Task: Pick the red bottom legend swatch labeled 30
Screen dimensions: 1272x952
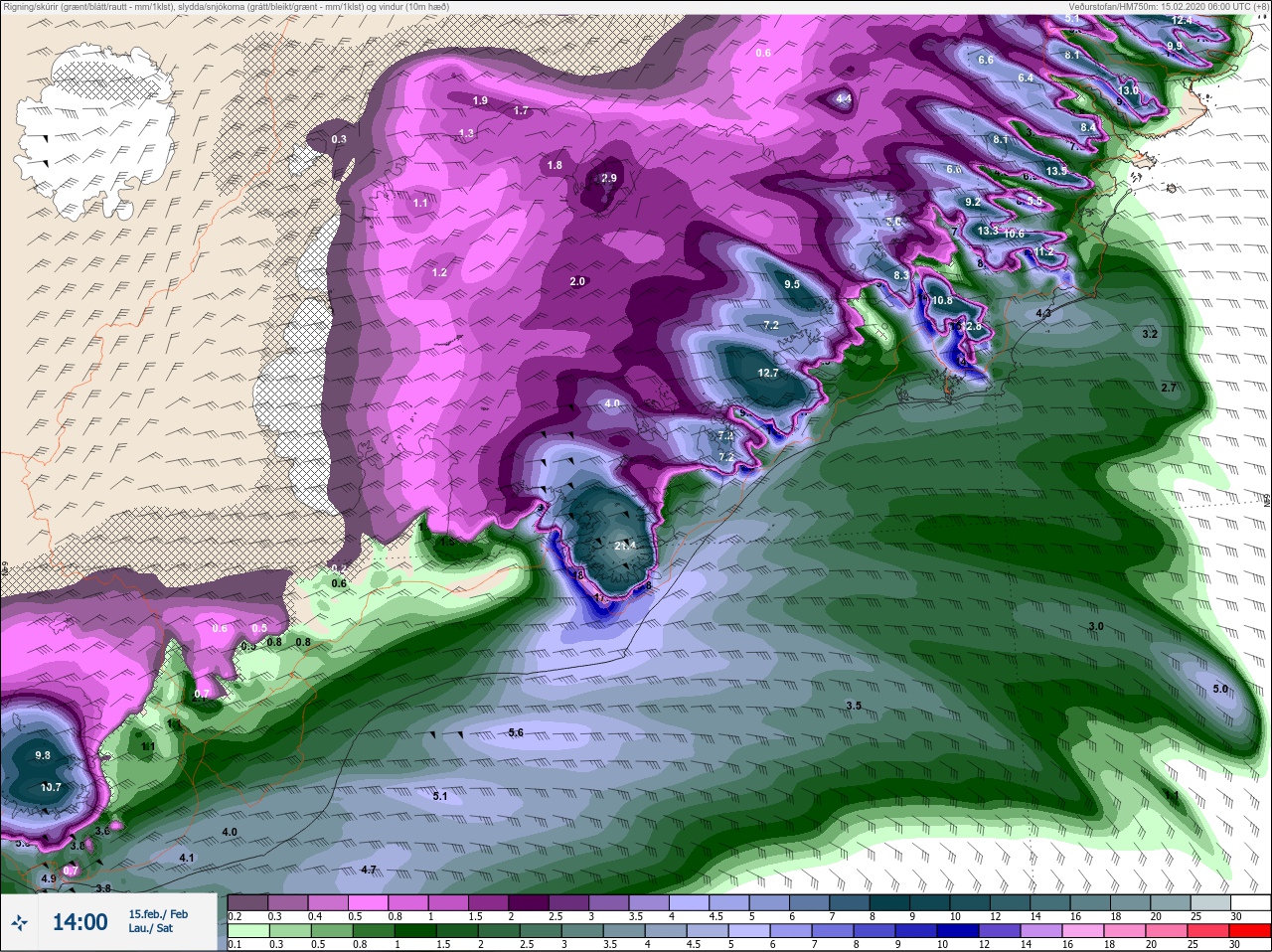Action: (x=1250, y=931)
